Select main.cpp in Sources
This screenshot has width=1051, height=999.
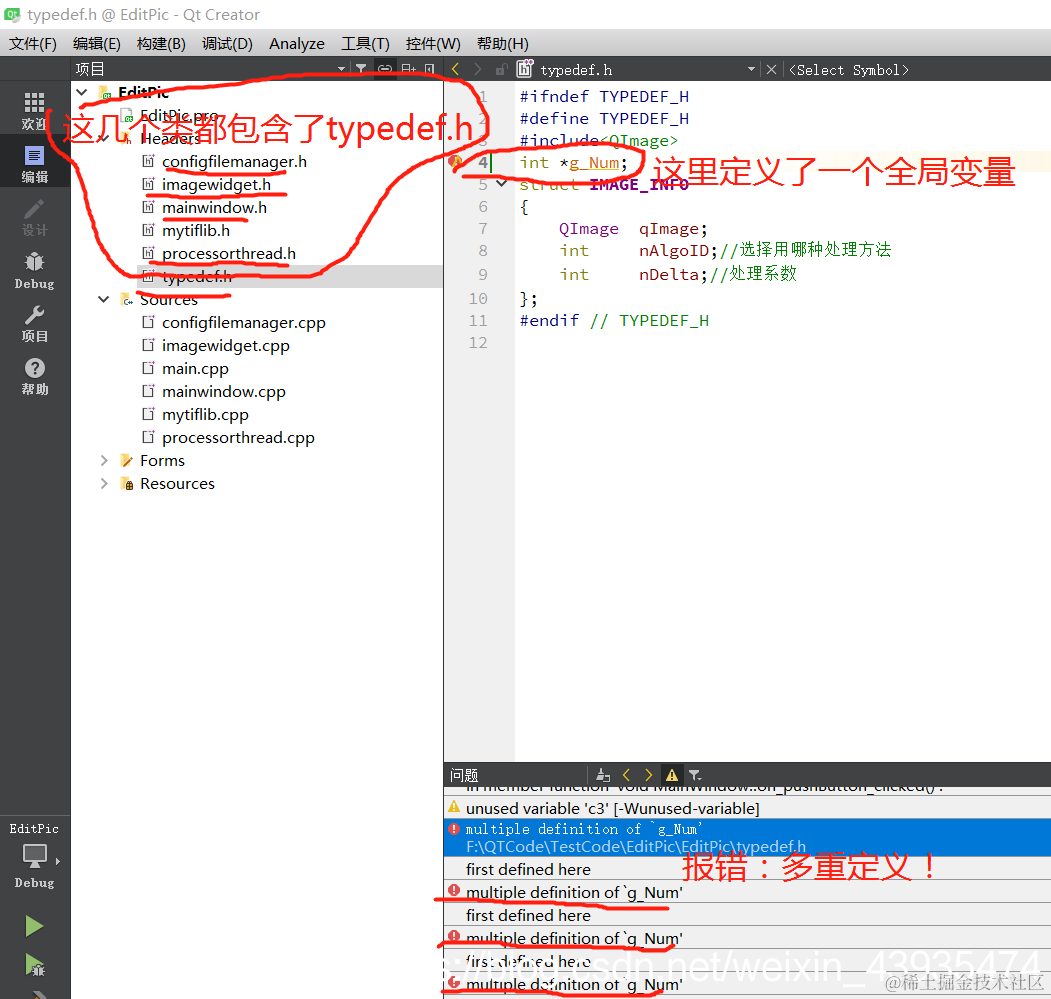click(195, 369)
